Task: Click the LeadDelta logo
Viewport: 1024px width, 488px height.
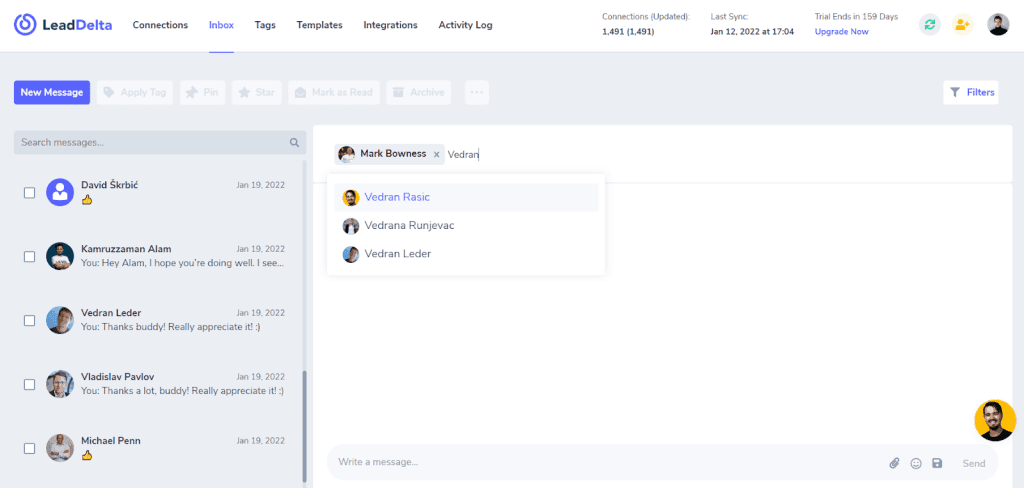Action: [63, 25]
